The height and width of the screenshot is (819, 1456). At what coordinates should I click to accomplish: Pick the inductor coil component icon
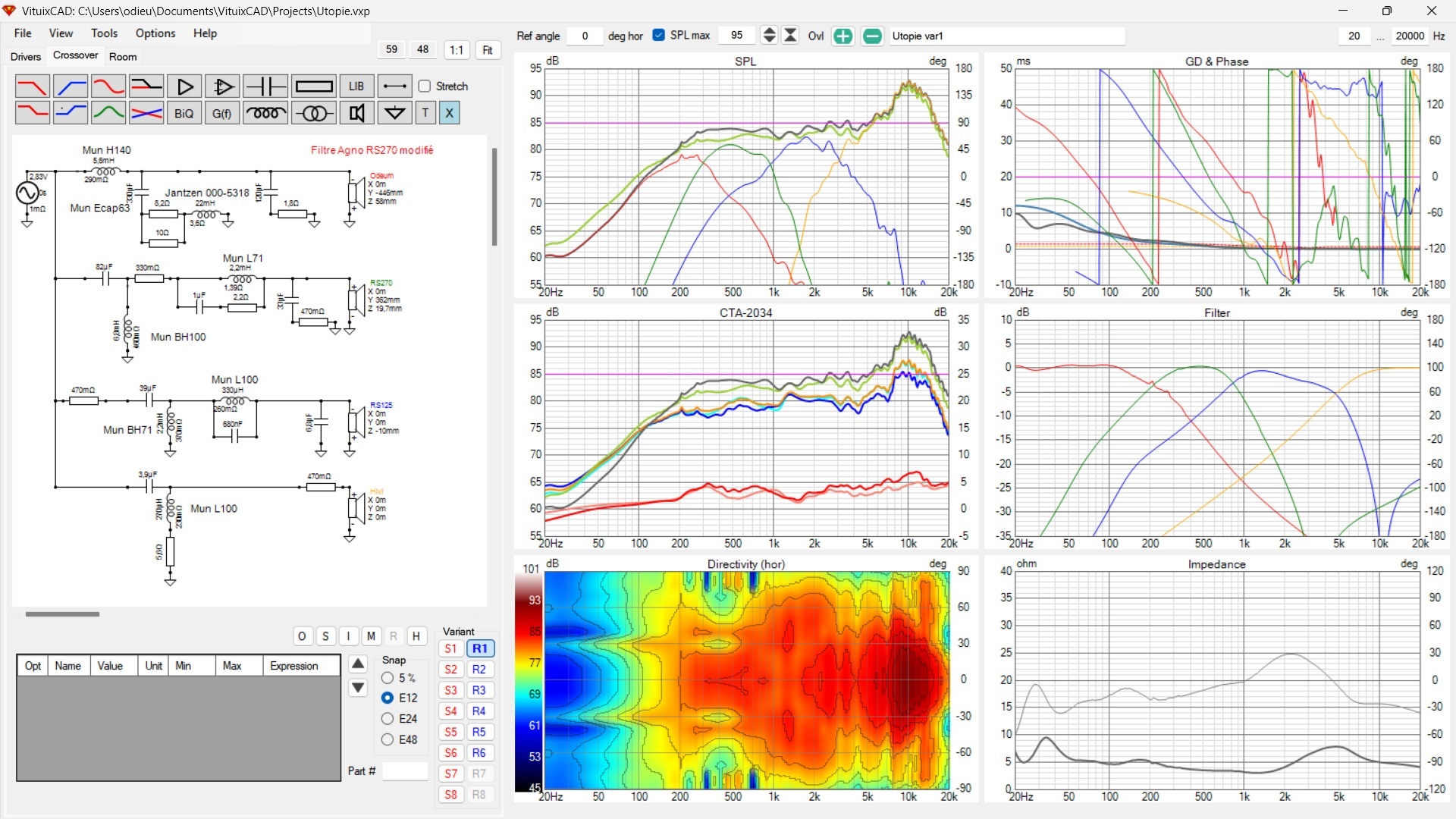coord(265,113)
